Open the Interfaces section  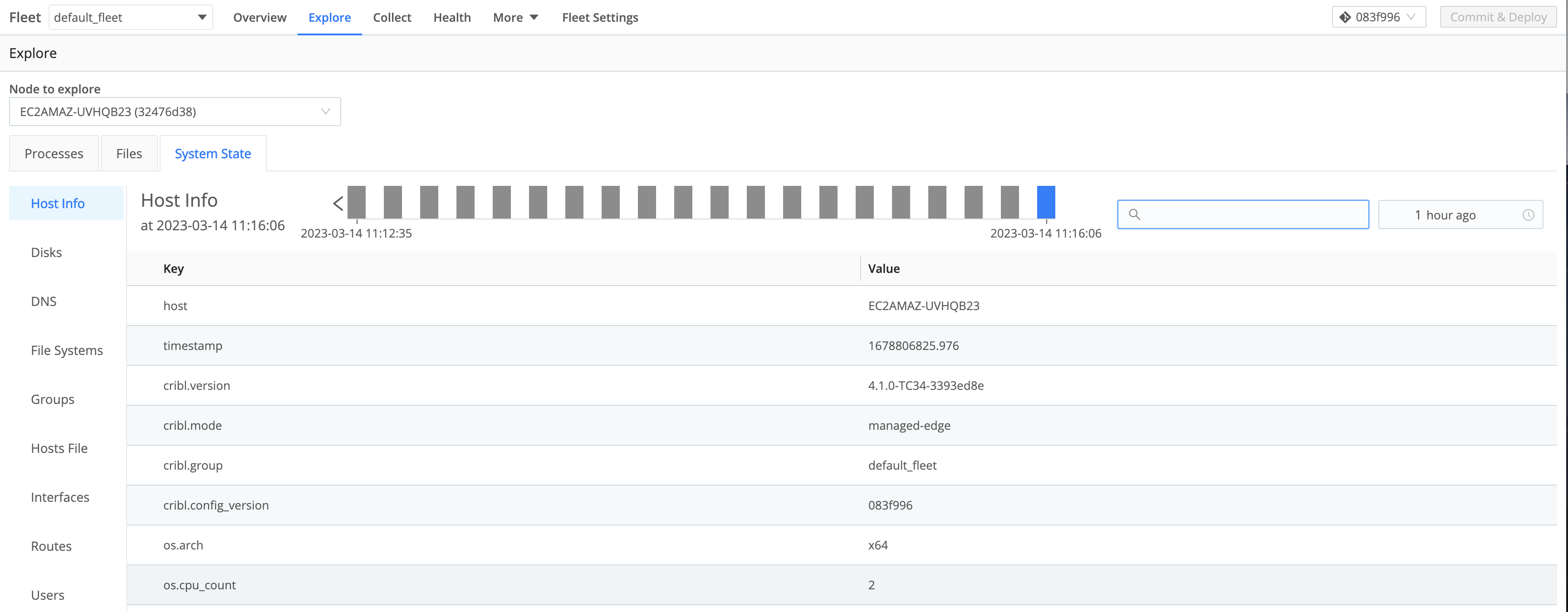[59, 497]
